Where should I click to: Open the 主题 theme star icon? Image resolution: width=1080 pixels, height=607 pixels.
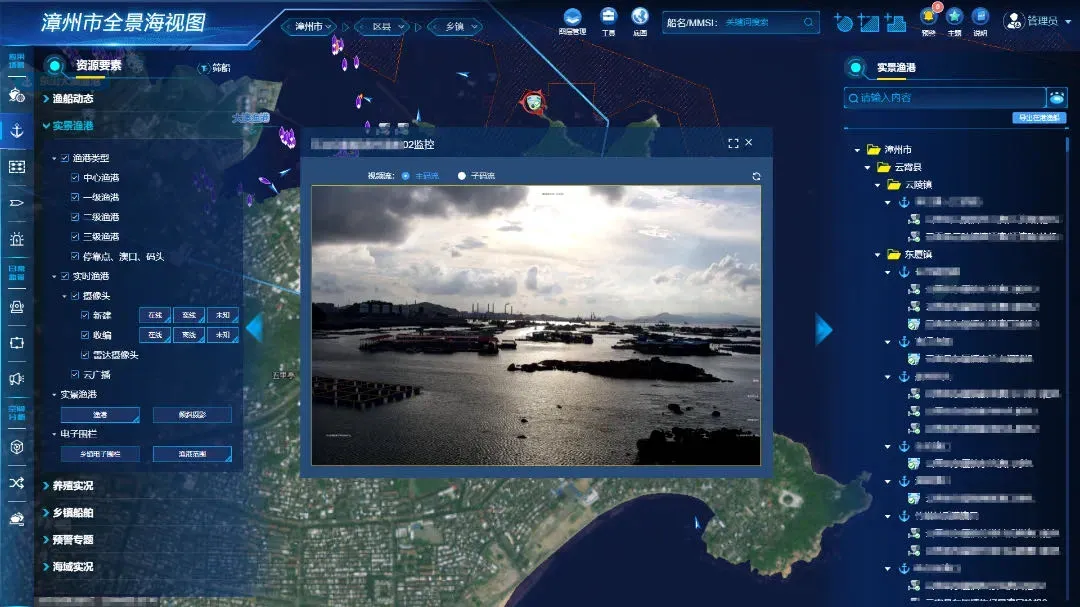(954, 17)
